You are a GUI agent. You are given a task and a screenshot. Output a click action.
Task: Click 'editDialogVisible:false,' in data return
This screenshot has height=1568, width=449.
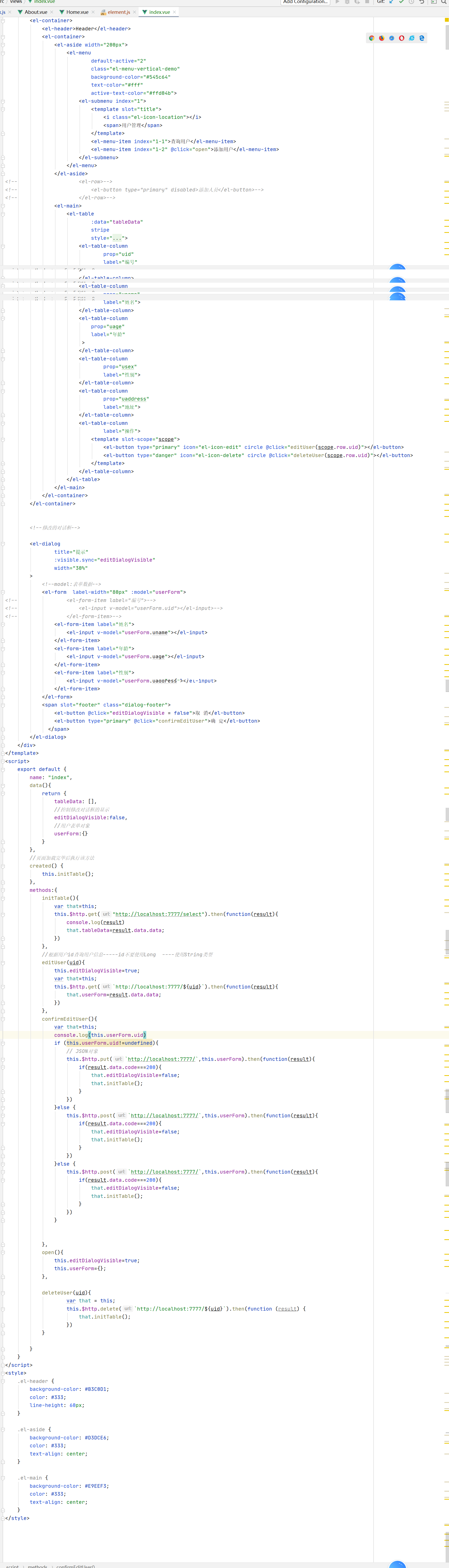coord(91,817)
